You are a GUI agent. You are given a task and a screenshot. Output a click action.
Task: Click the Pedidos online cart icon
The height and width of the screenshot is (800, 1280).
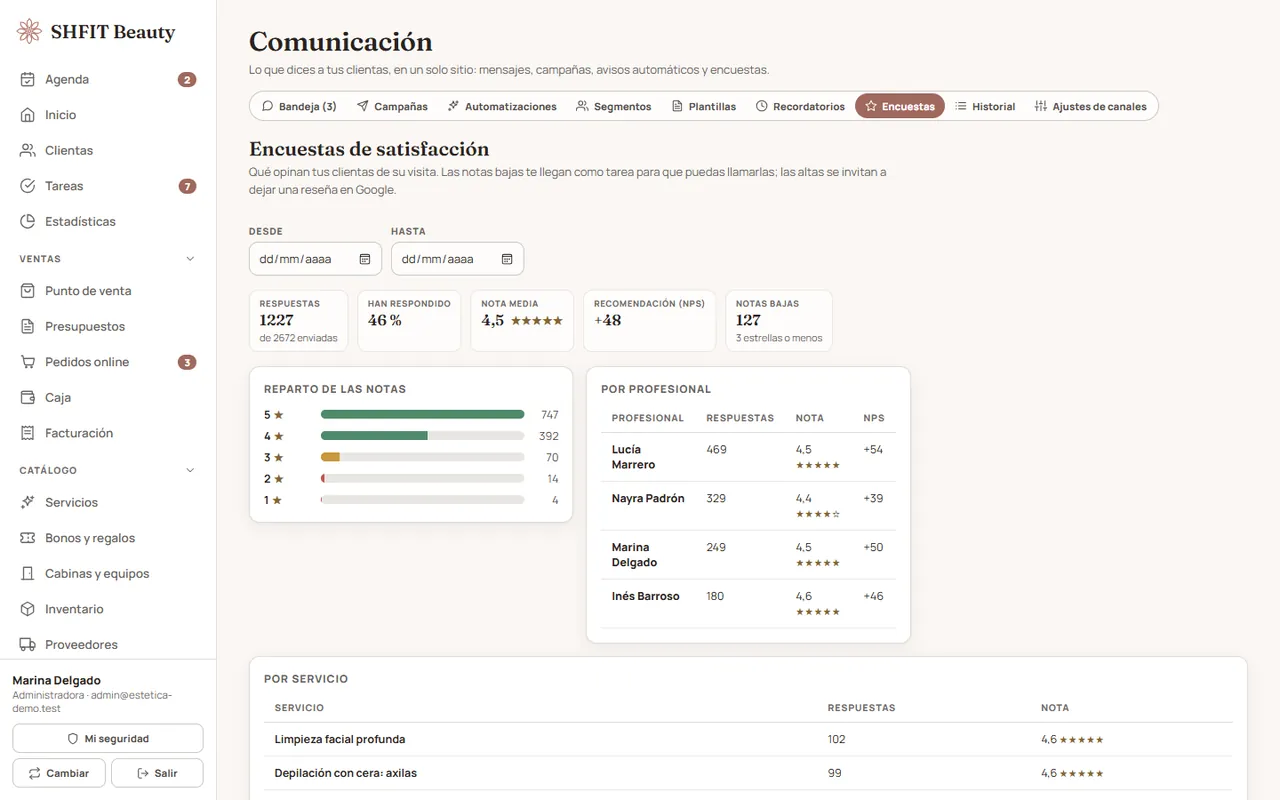(x=28, y=362)
